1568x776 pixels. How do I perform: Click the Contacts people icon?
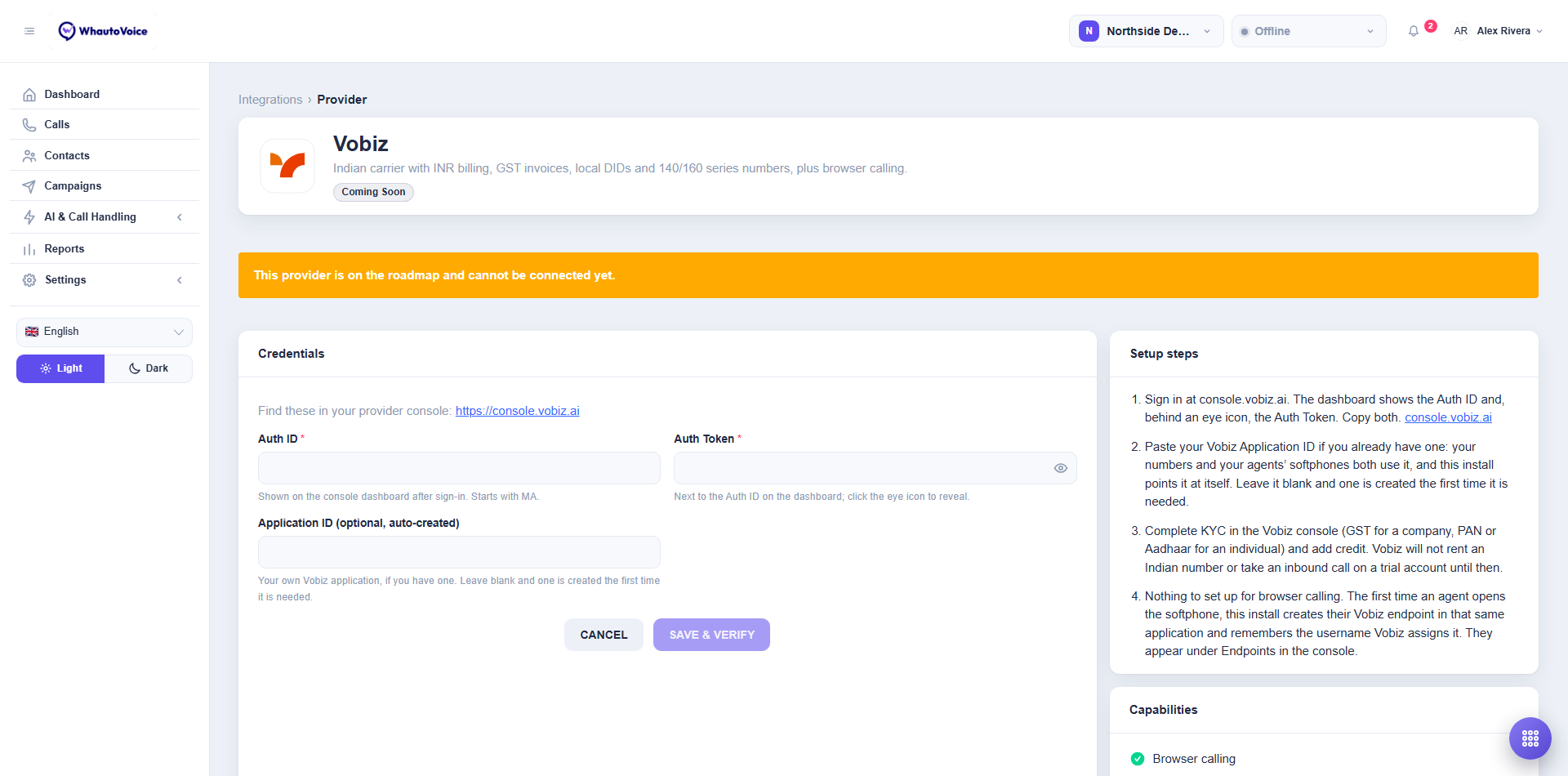tap(29, 156)
